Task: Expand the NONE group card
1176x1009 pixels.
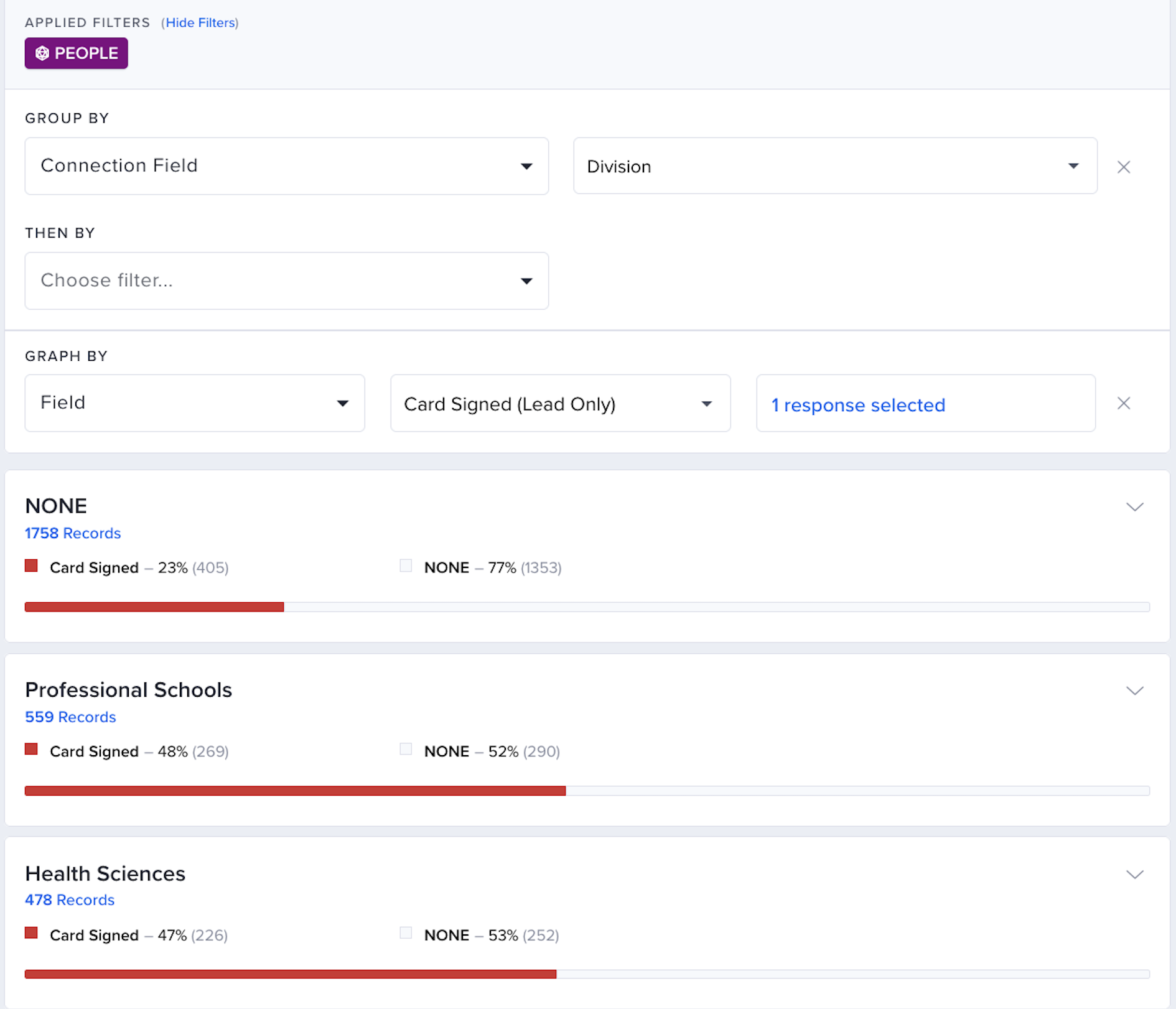Action: (x=1135, y=507)
